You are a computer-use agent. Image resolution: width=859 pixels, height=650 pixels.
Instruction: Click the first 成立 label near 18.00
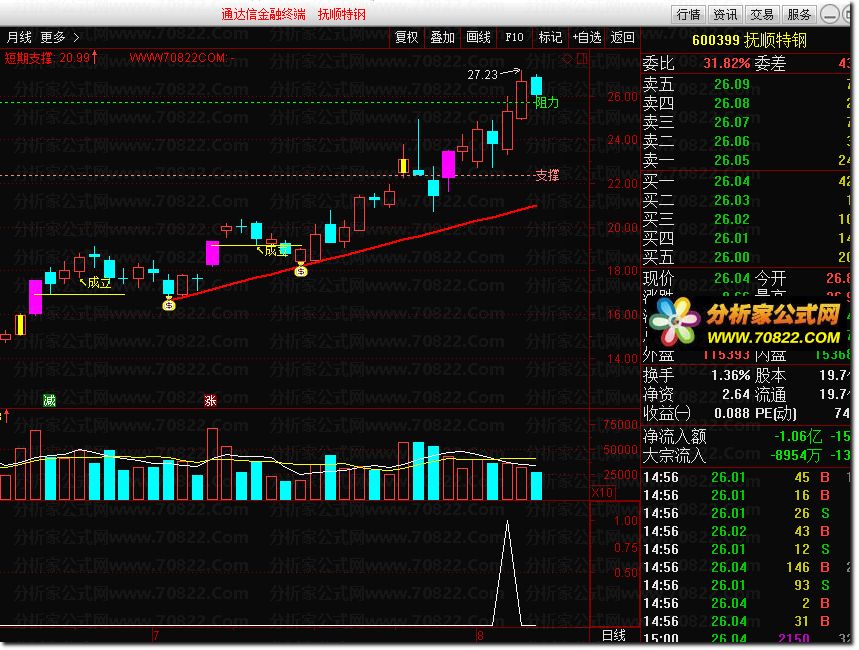point(99,283)
